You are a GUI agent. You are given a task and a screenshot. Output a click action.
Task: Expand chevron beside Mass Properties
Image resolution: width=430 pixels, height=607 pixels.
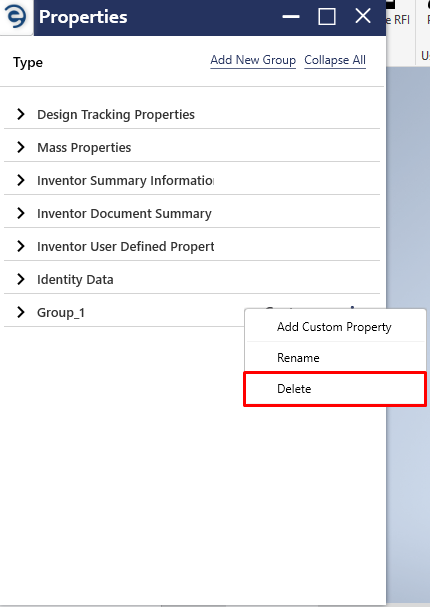21,147
